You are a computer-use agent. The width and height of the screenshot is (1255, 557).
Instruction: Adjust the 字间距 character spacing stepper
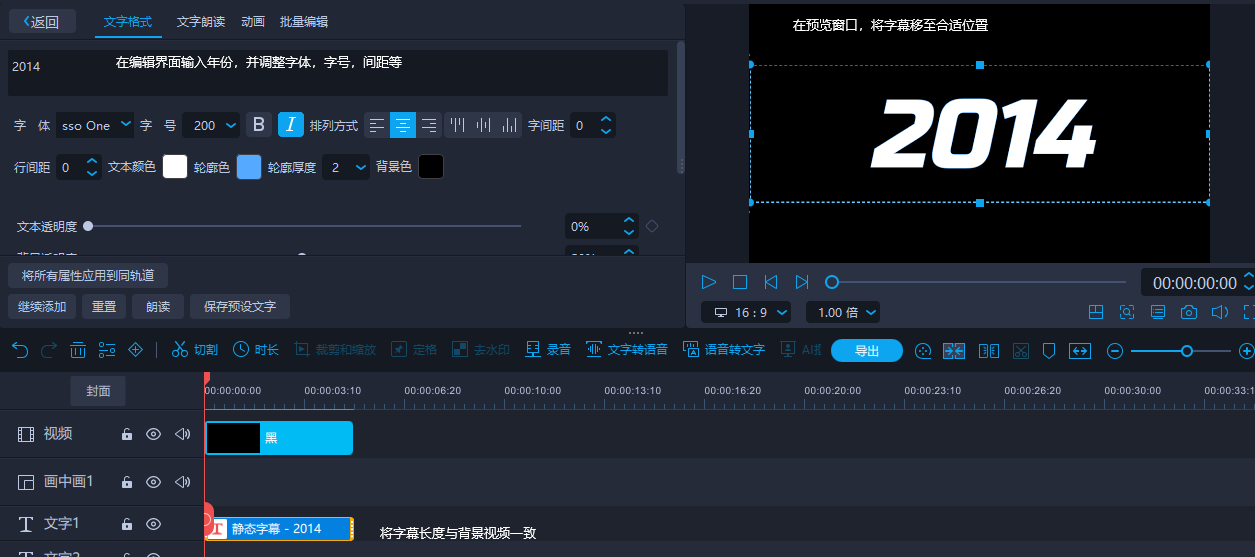[605, 125]
